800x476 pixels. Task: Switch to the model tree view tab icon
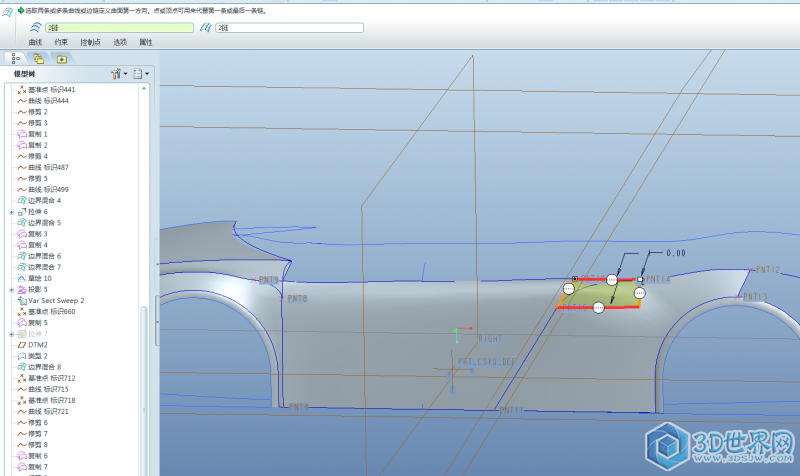pyautogui.click(x=16, y=58)
